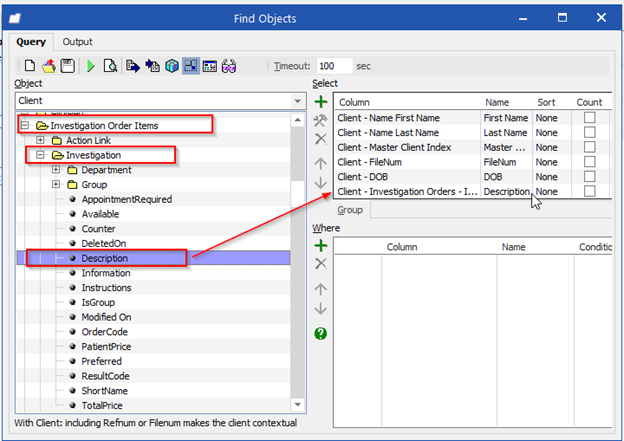Screen dimensions: 624x441
Task: Expand the Department tree folder
Action: 56,170
